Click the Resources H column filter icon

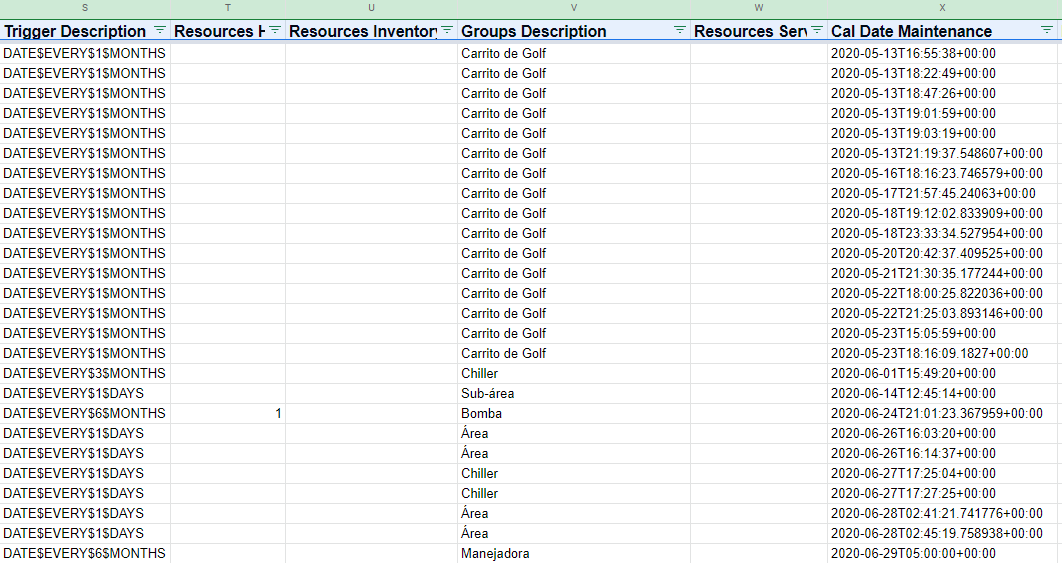[275, 31]
